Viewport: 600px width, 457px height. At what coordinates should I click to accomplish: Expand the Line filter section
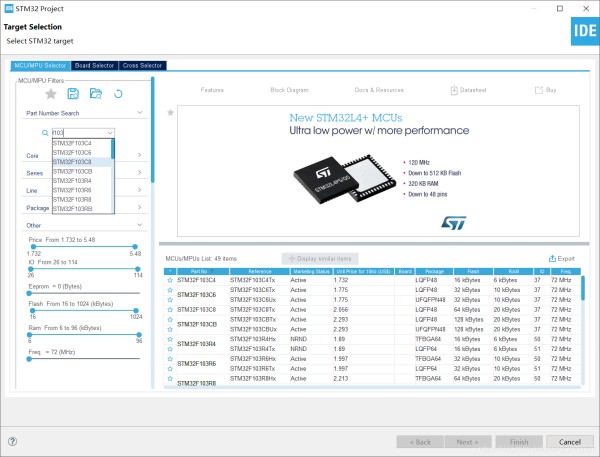click(139, 190)
